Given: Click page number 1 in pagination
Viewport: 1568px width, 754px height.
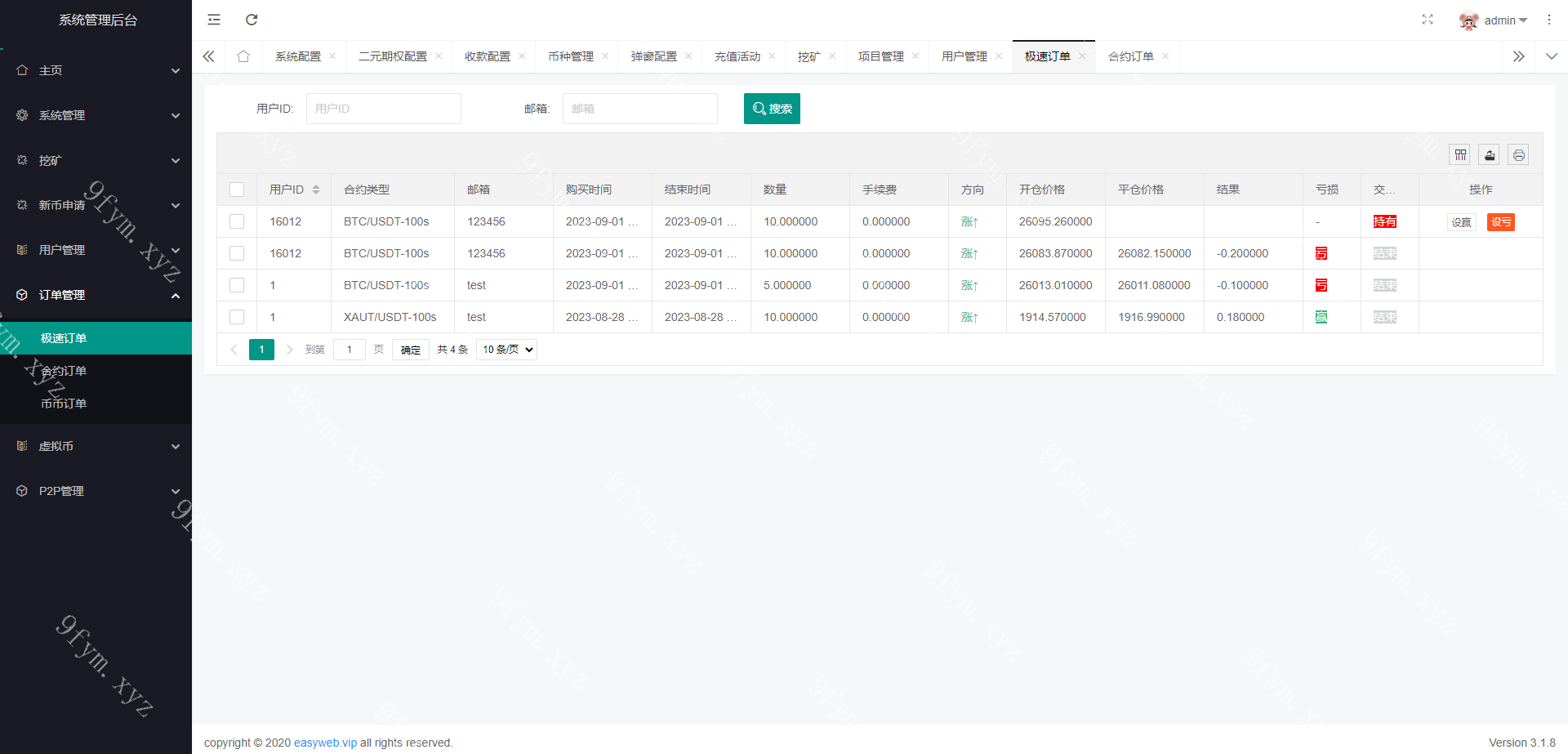Looking at the screenshot, I should tap(261, 350).
